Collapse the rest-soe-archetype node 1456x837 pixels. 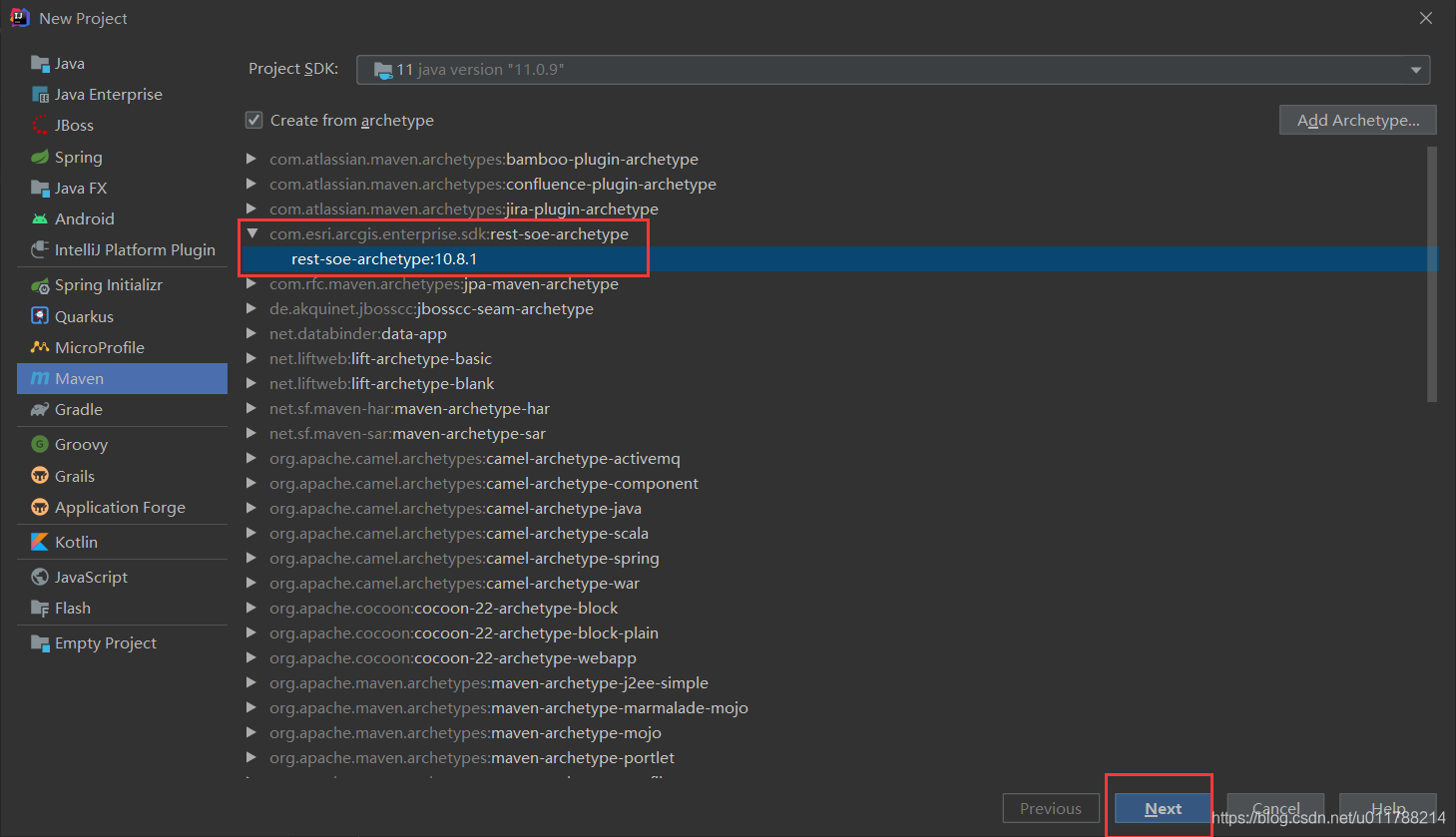click(252, 232)
